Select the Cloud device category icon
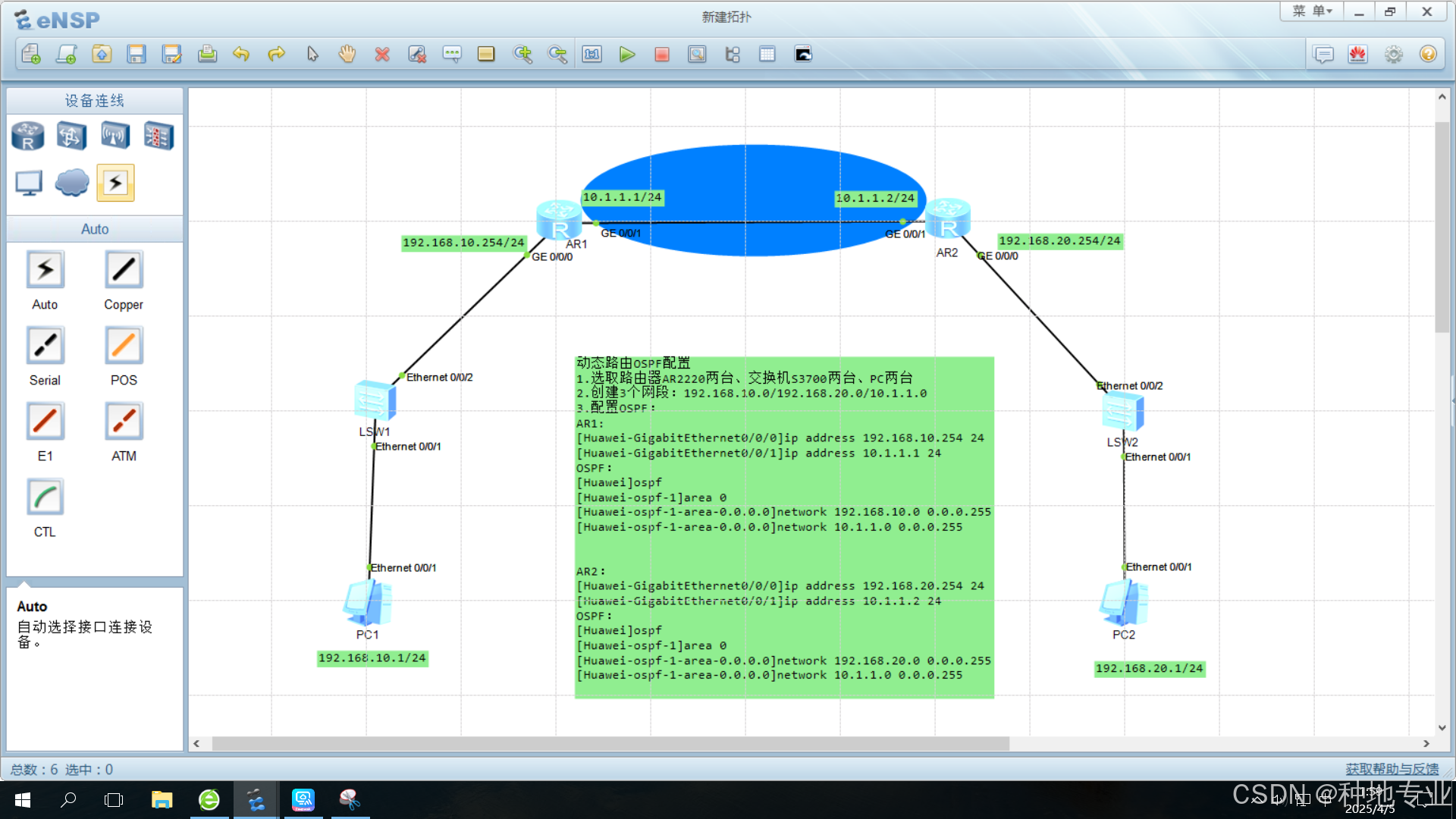This screenshot has width=1456, height=819. 72,183
